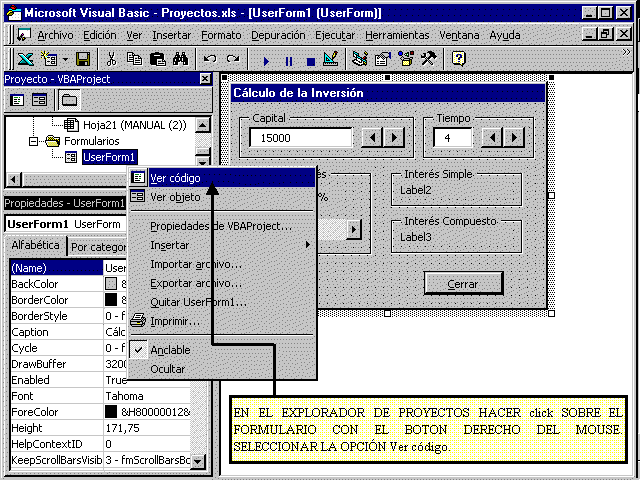Image resolution: width=640 pixels, height=480 pixels.
Task: Choose Ver código from context menu
Action: tap(222, 178)
